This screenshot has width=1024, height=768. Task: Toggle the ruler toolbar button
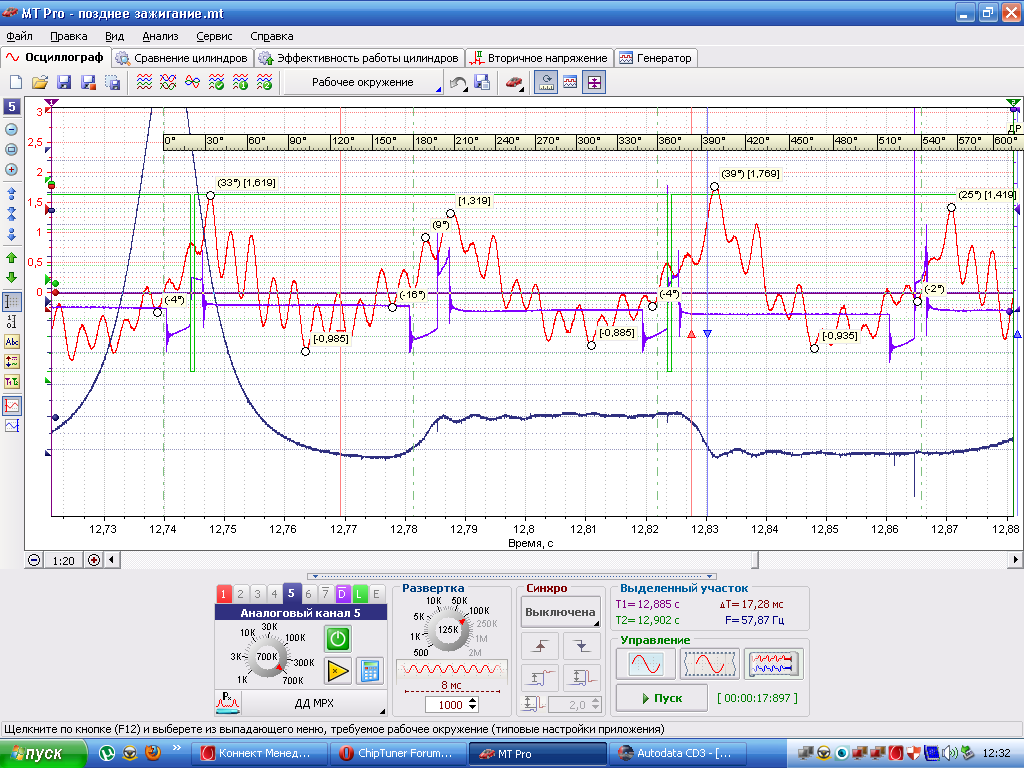(546, 82)
